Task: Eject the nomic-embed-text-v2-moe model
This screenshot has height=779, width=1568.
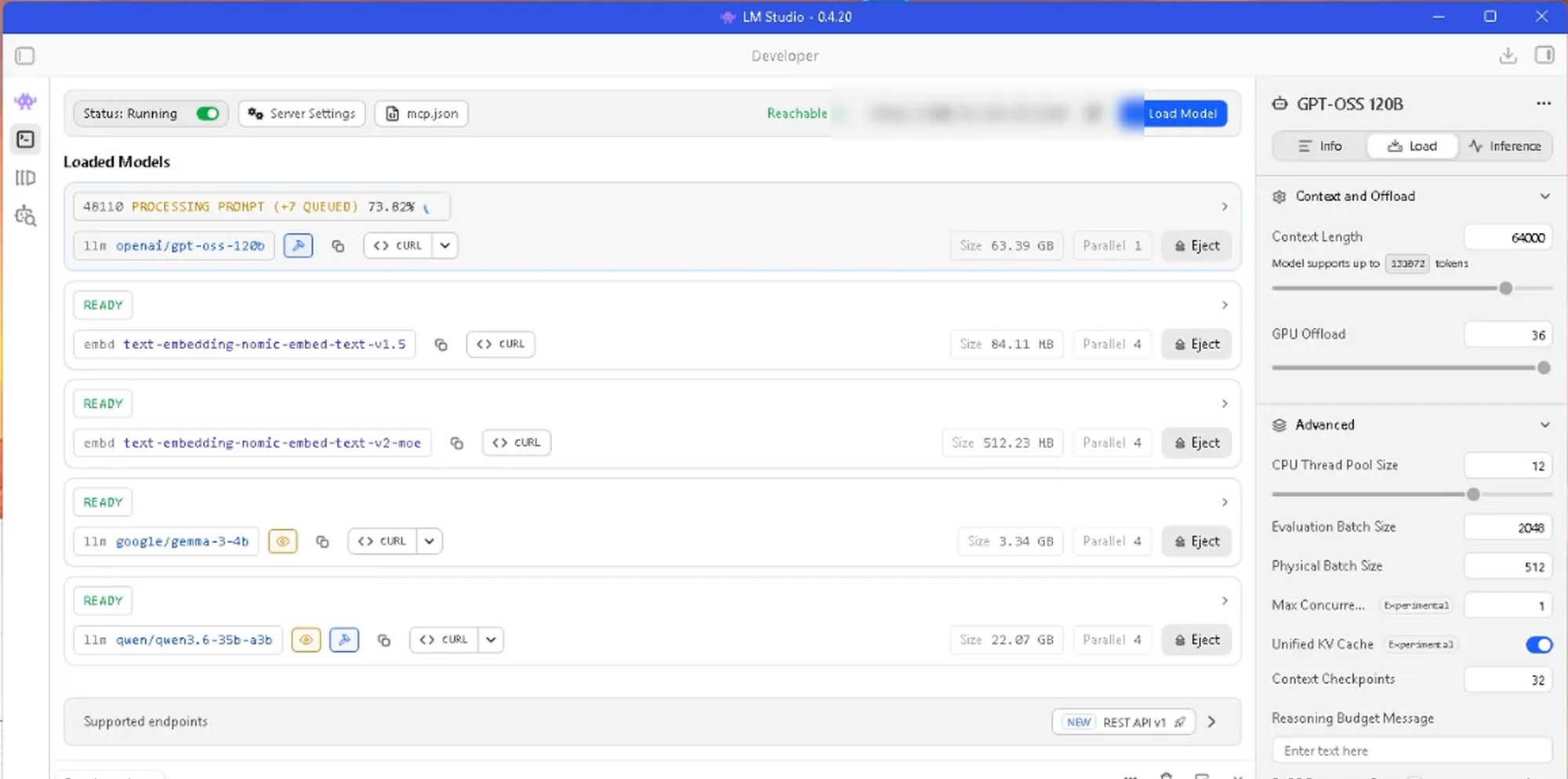Action: pos(1196,443)
